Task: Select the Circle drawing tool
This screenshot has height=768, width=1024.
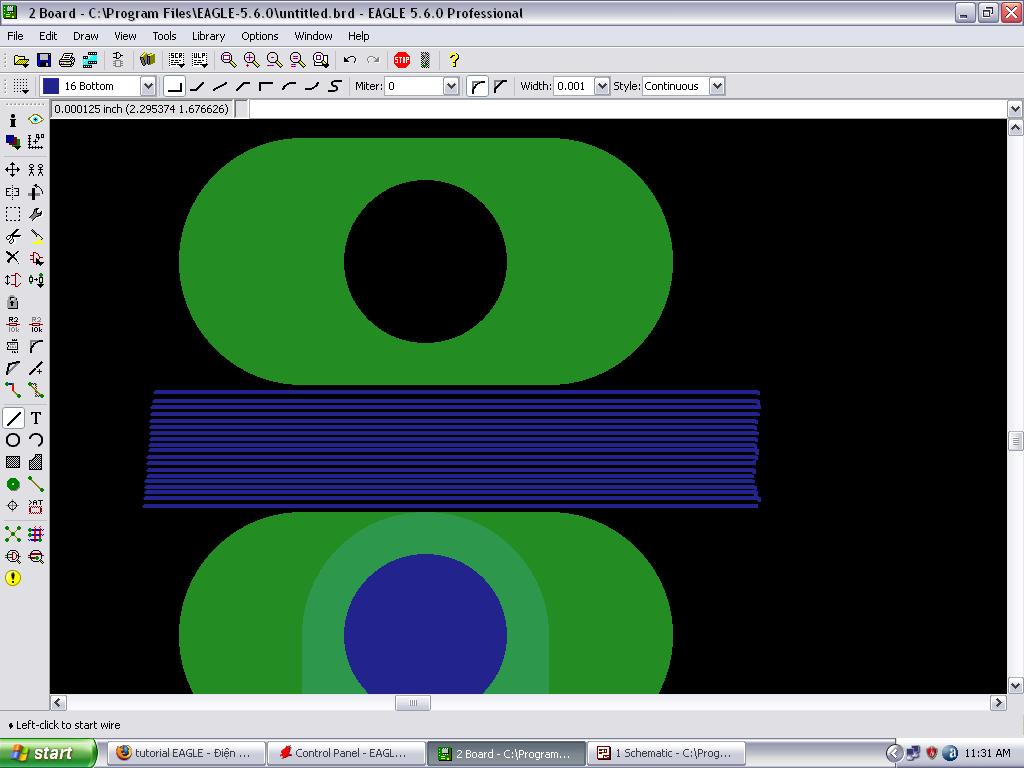Action: [x=13, y=440]
